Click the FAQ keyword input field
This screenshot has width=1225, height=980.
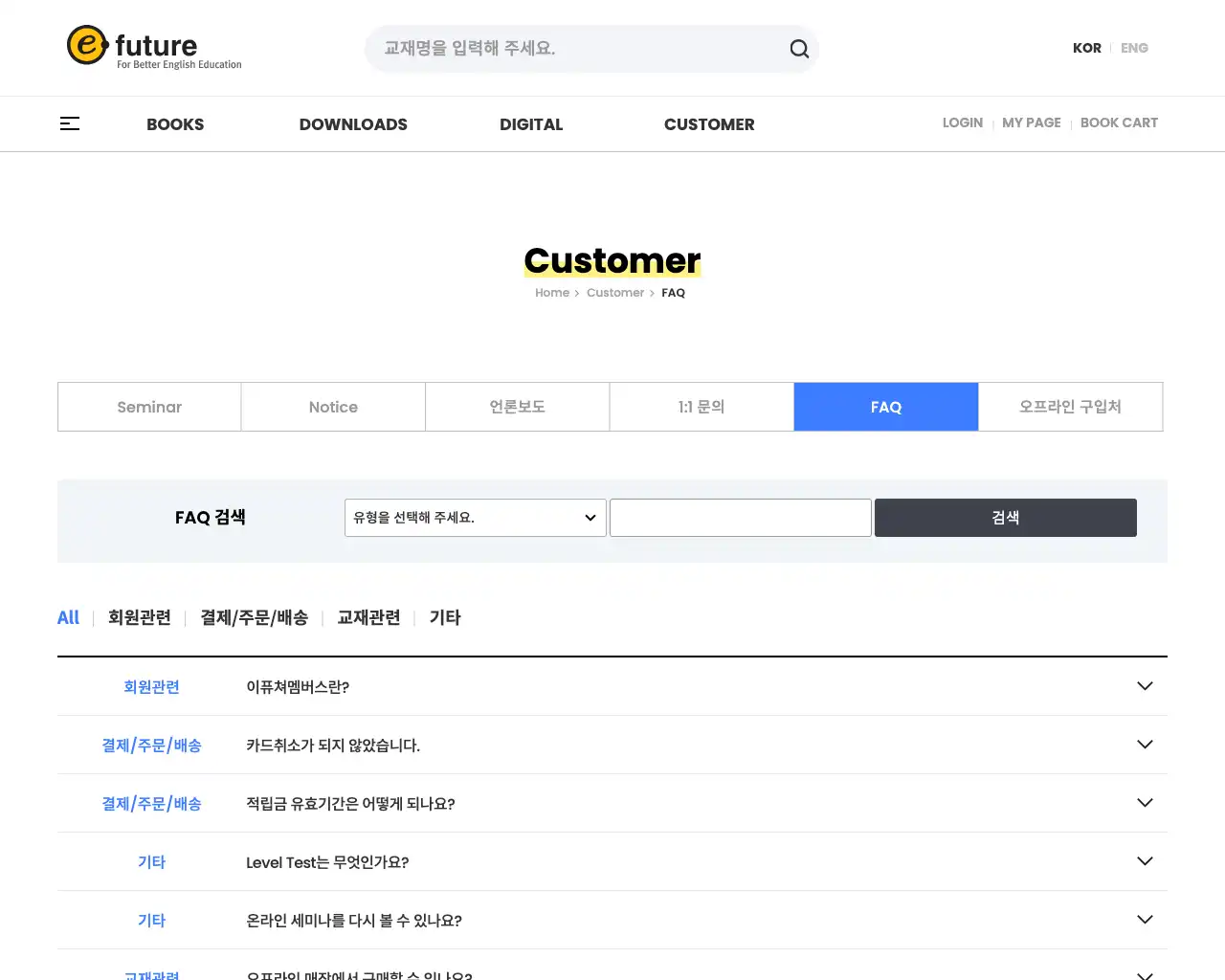(x=741, y=518)
